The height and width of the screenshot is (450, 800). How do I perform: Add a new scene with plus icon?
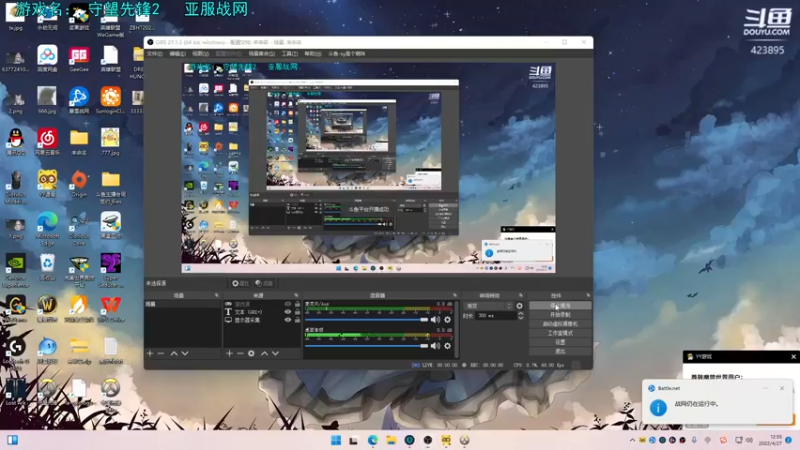(150, 353)
